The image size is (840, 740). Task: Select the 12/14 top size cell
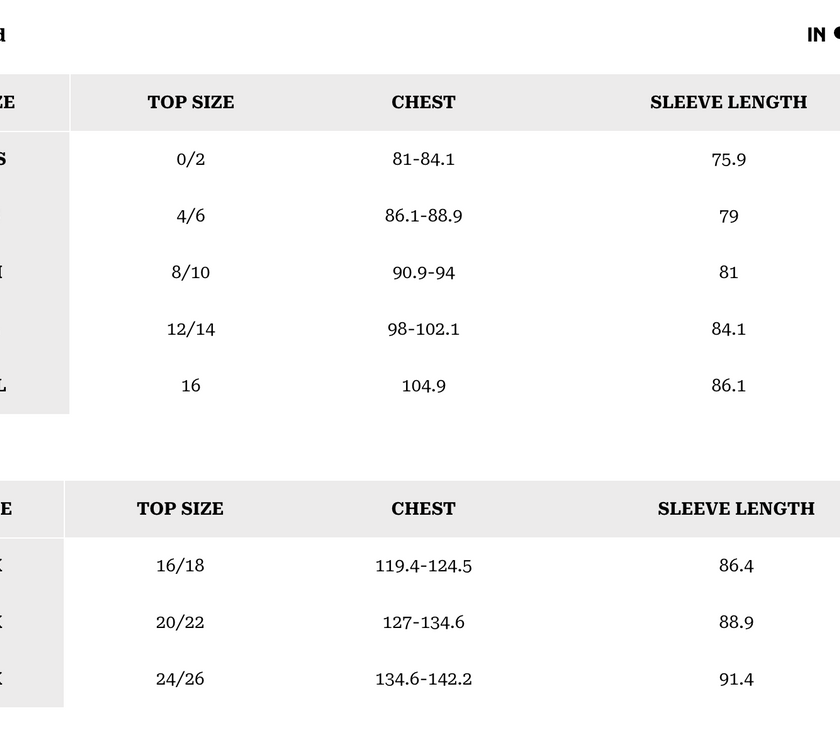(x=191, y=329)
